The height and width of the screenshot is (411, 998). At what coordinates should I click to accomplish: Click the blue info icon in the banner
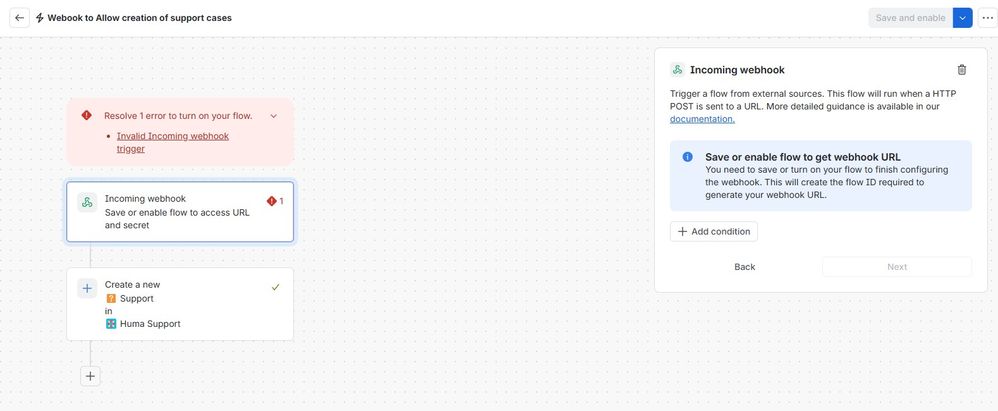pos(687,157)
